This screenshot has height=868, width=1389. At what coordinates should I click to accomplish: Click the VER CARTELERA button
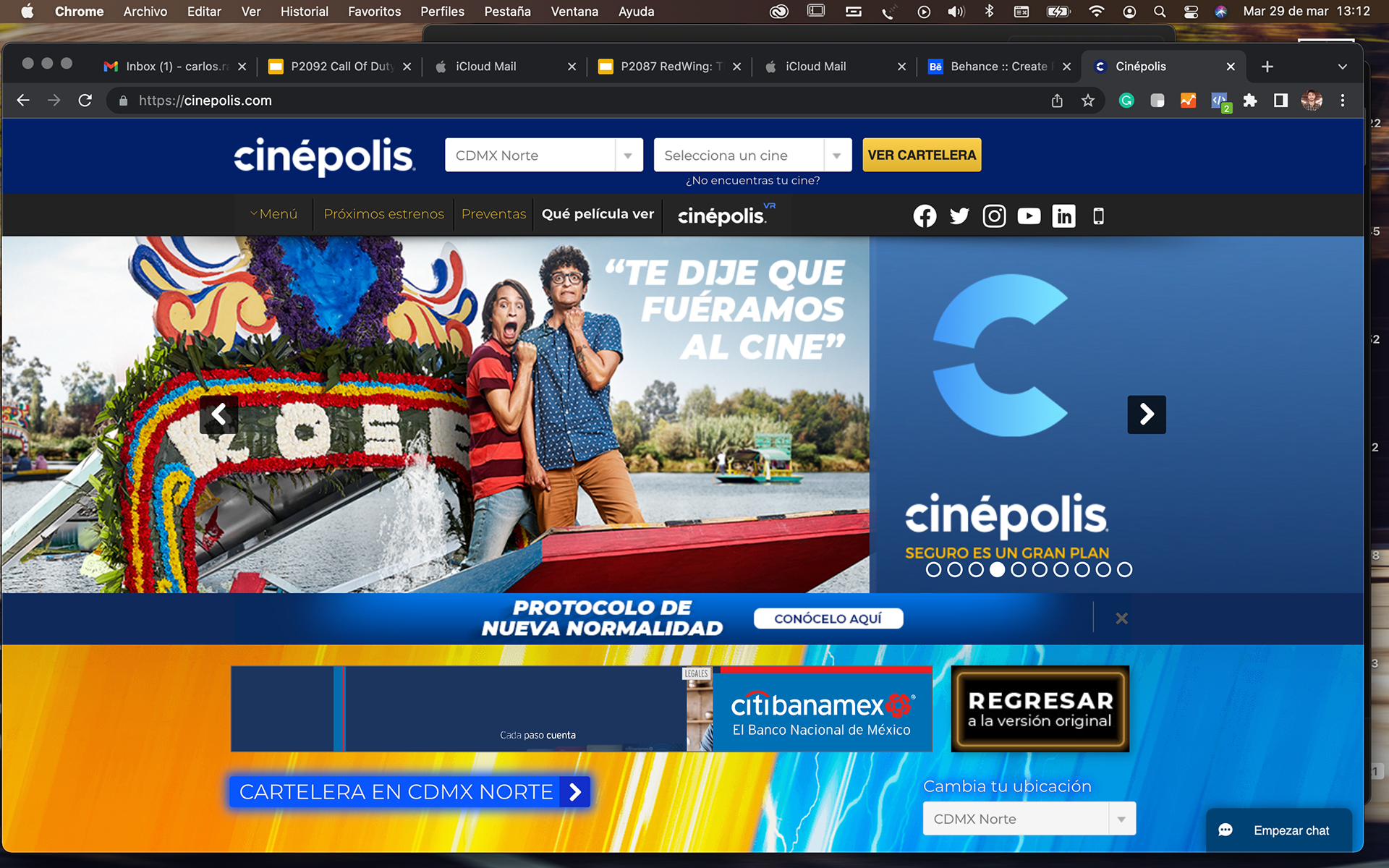[921, 155]
